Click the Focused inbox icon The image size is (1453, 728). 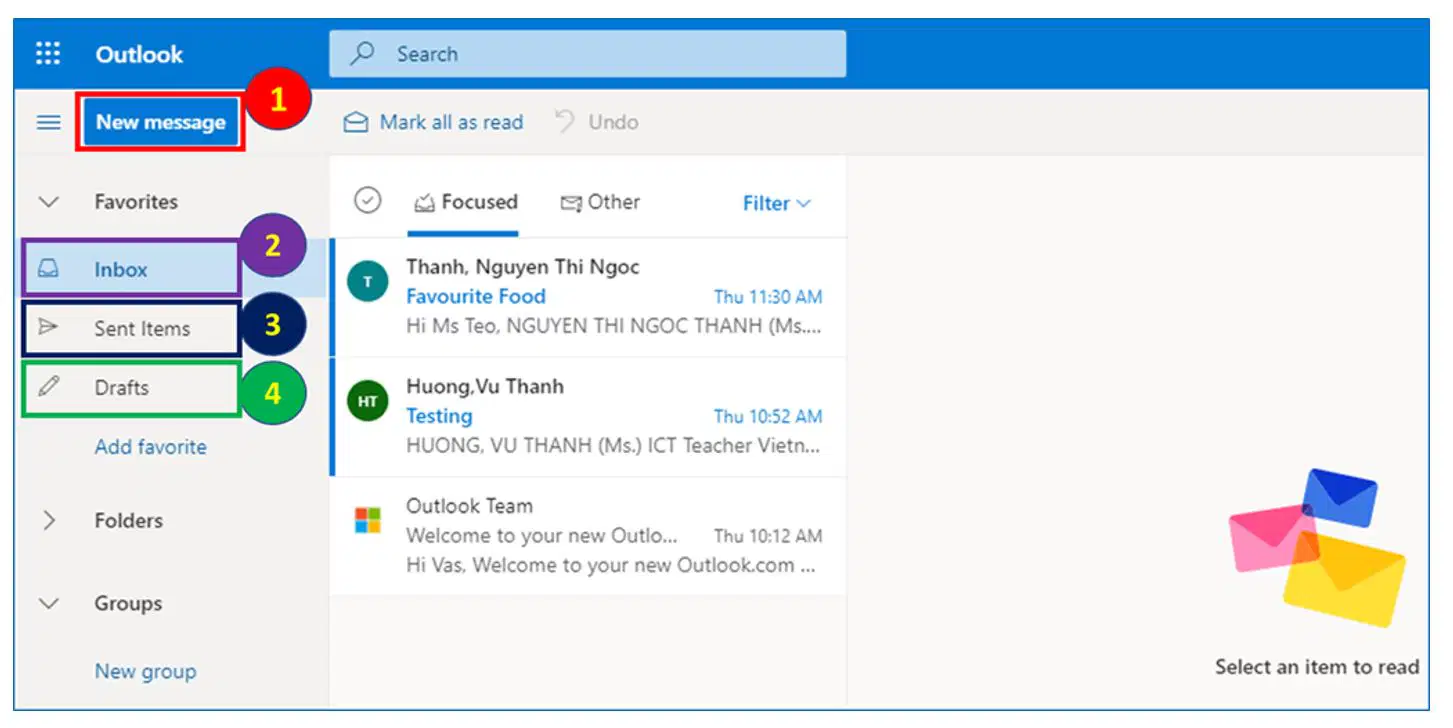[425, 203]
